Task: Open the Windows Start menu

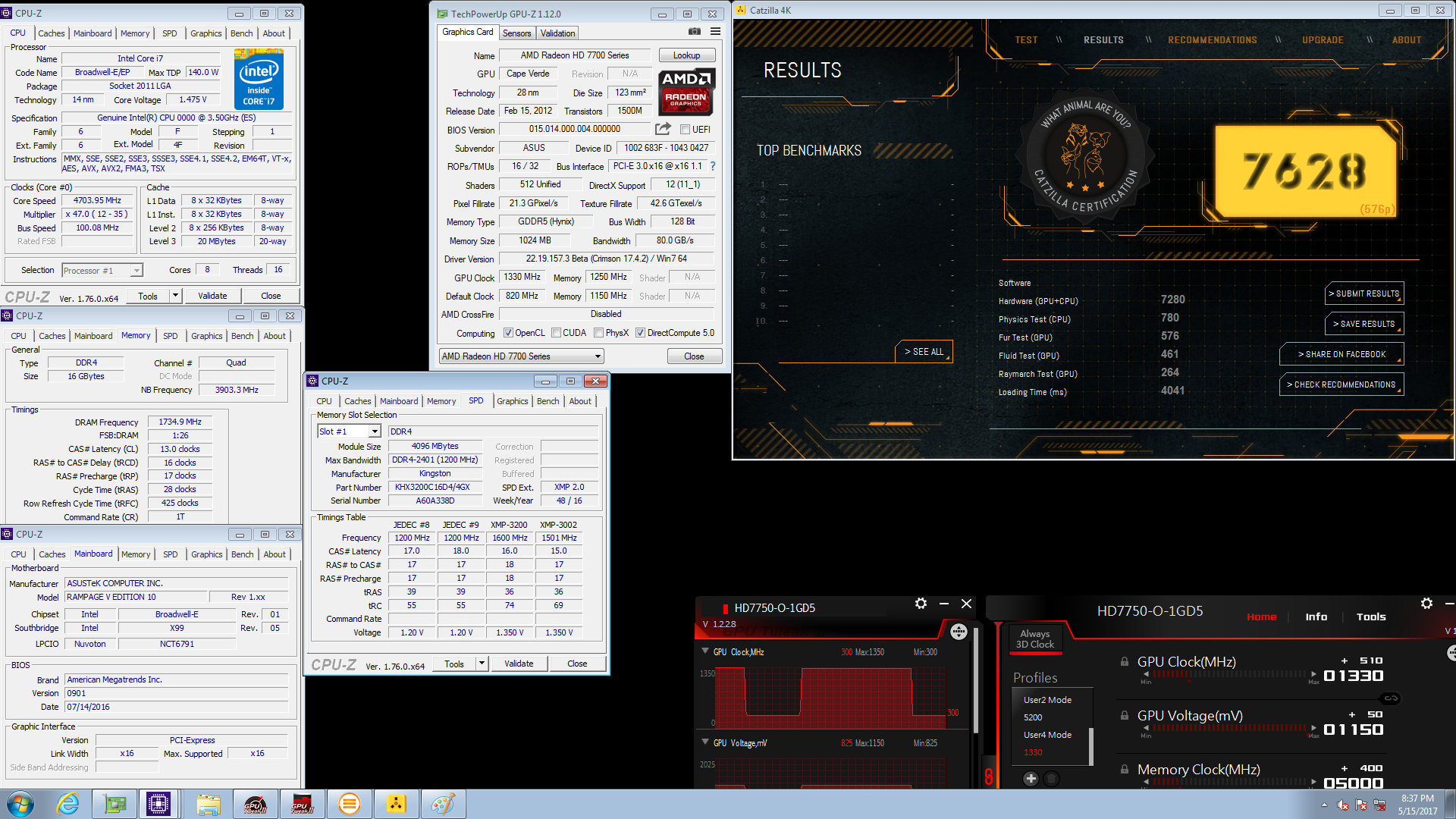Action: coord(20,804)
